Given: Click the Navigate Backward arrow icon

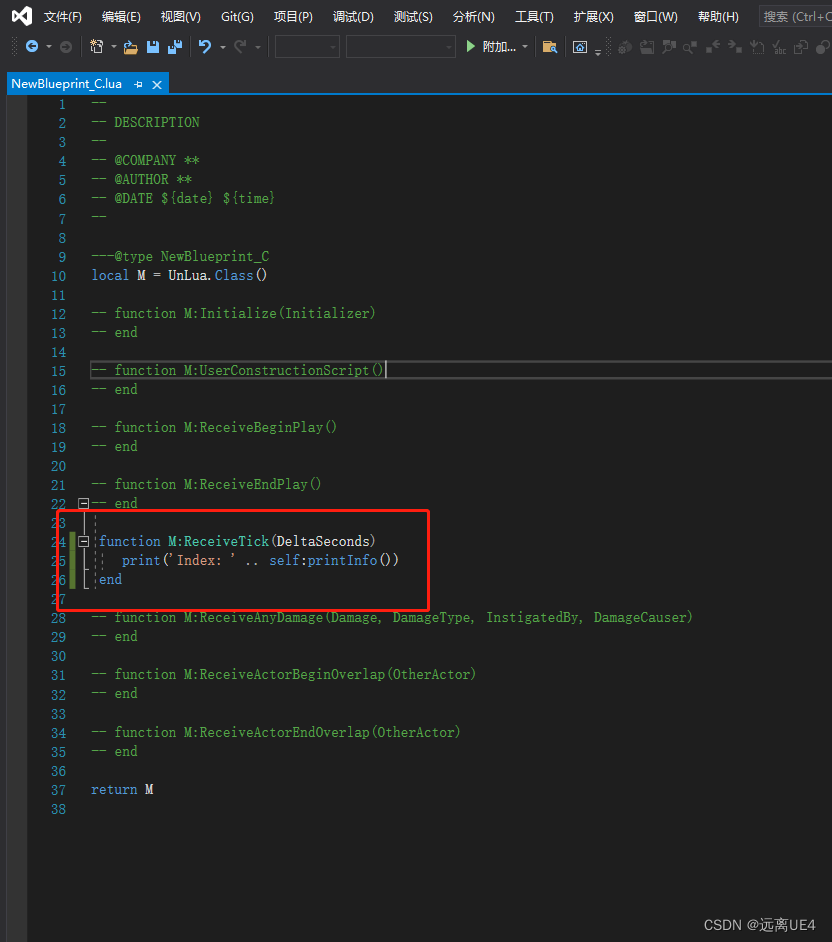Looking at the screenshot, I should 32,47.
